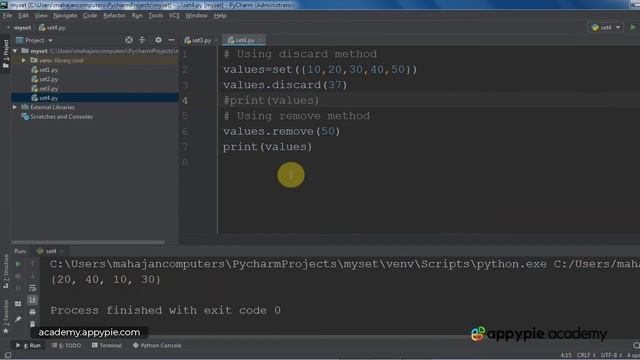The width and height of the screenshot is (640, 360).
Task: Toggle Scroll to End icon in Run panel
Action: [33, 300]
